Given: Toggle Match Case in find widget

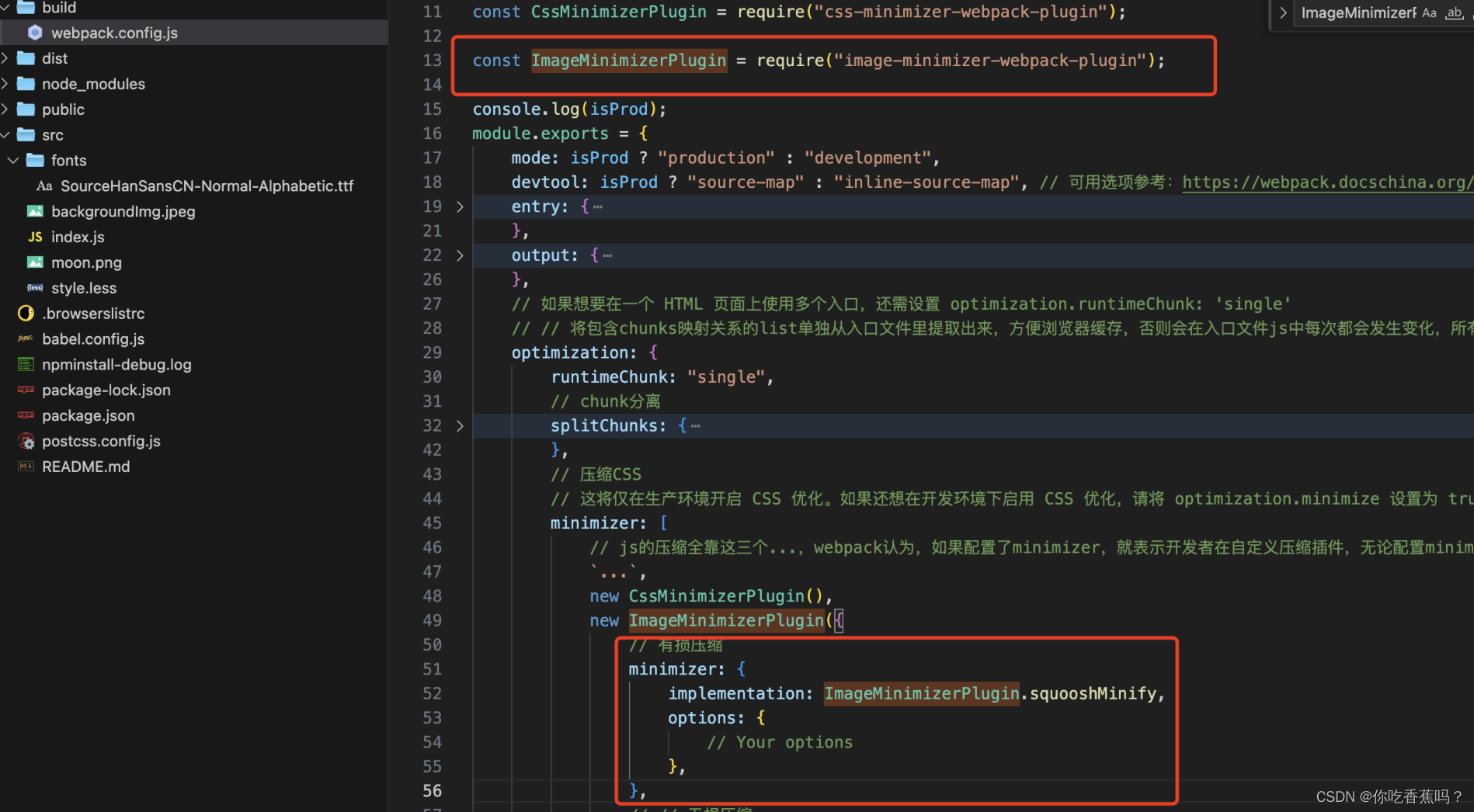Looking at the screenshot, I should 1429,12.
